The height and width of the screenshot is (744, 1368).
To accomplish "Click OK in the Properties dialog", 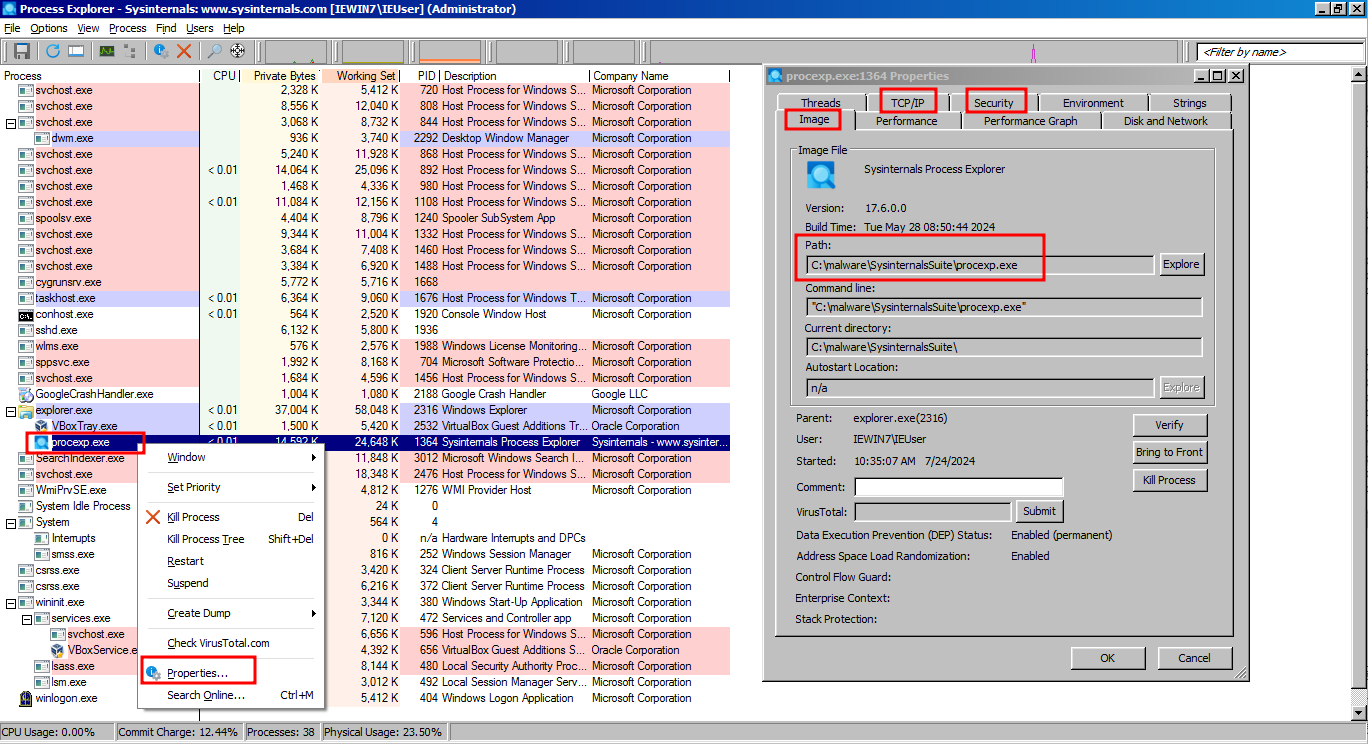I will point(1107,658).
